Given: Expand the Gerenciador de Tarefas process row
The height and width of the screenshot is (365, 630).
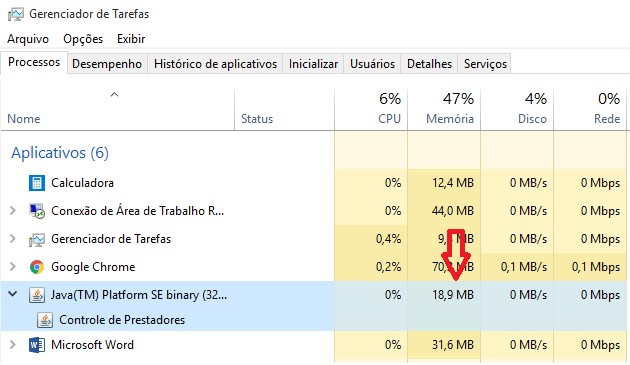Looking at the screenshot, I should [x=12, y=238].
